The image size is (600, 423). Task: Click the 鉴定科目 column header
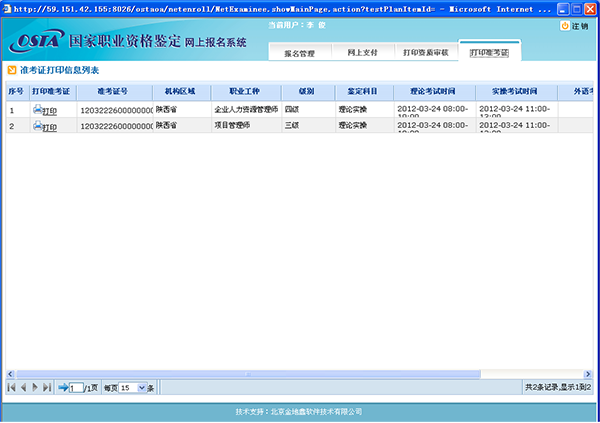(x=362, y=91)
